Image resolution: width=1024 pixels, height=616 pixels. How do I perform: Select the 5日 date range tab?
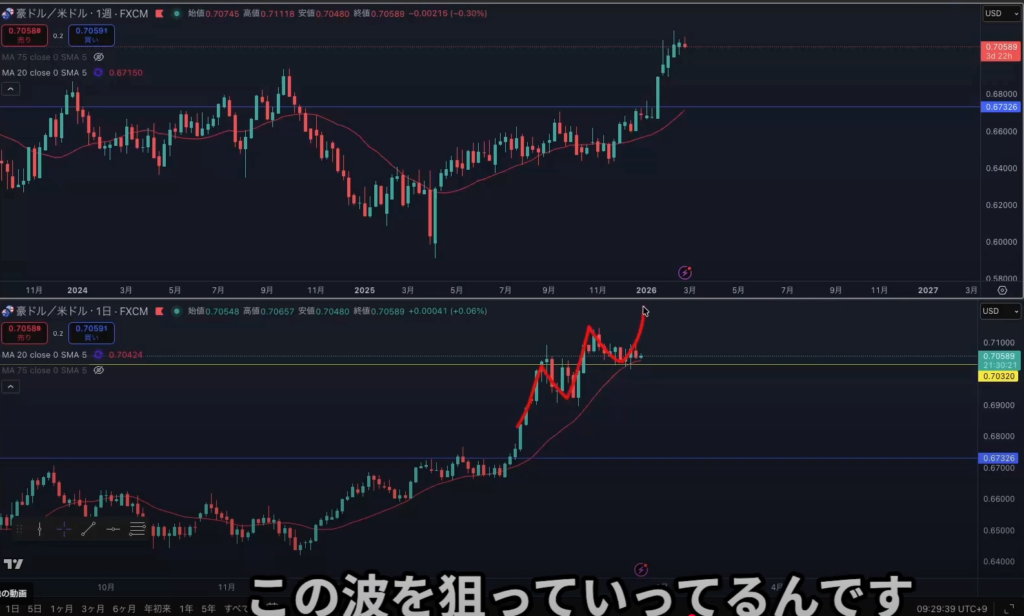34,609
